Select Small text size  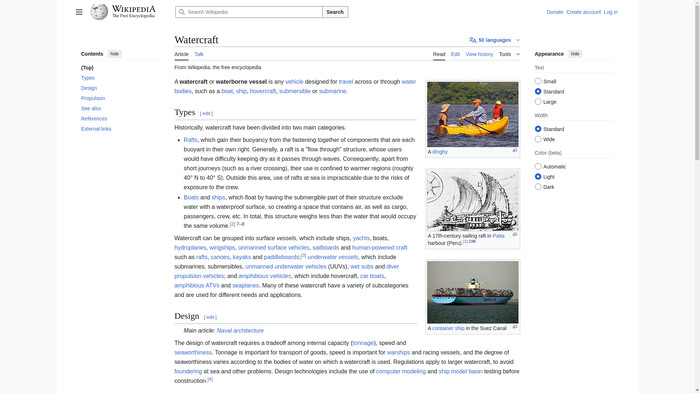click(538, 81)
